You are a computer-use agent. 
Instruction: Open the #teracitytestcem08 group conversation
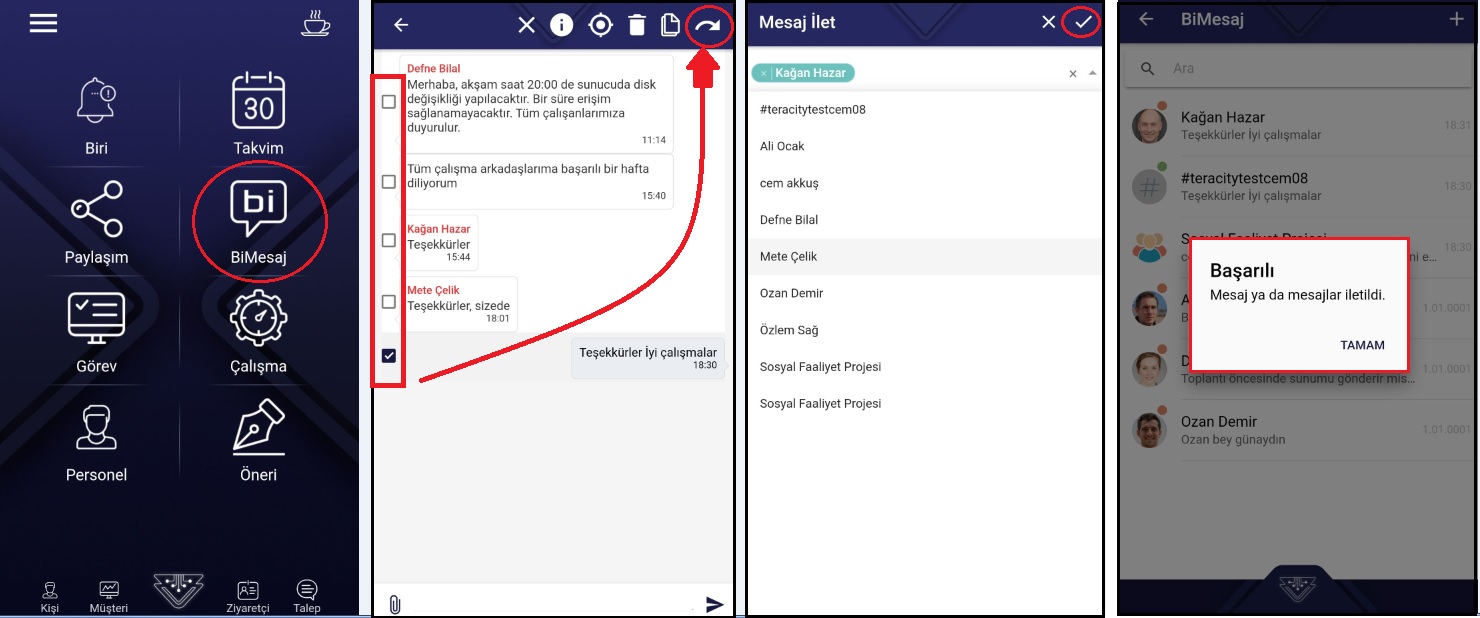point(1297,186)
